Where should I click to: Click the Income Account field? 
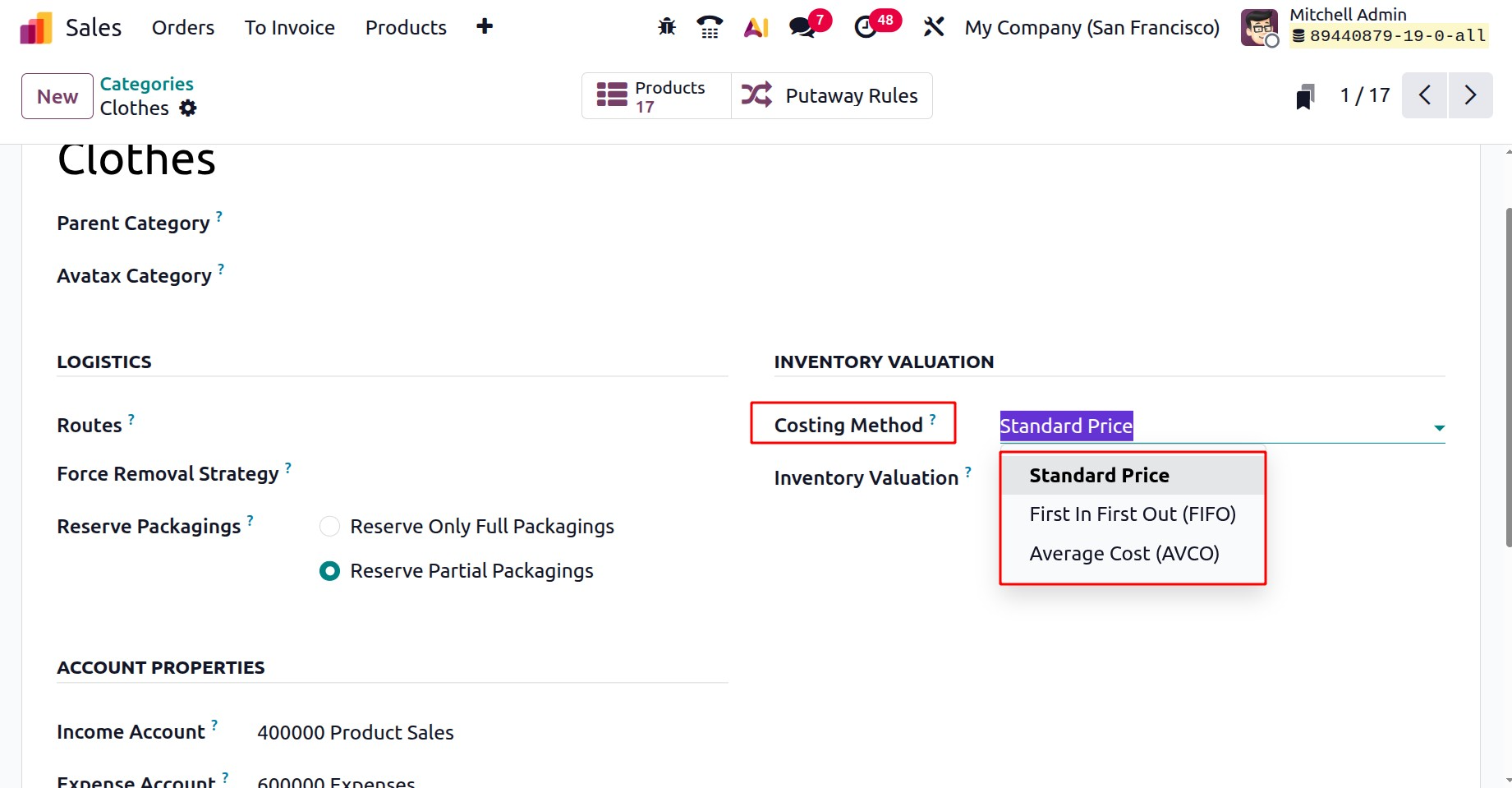[355, 733]
